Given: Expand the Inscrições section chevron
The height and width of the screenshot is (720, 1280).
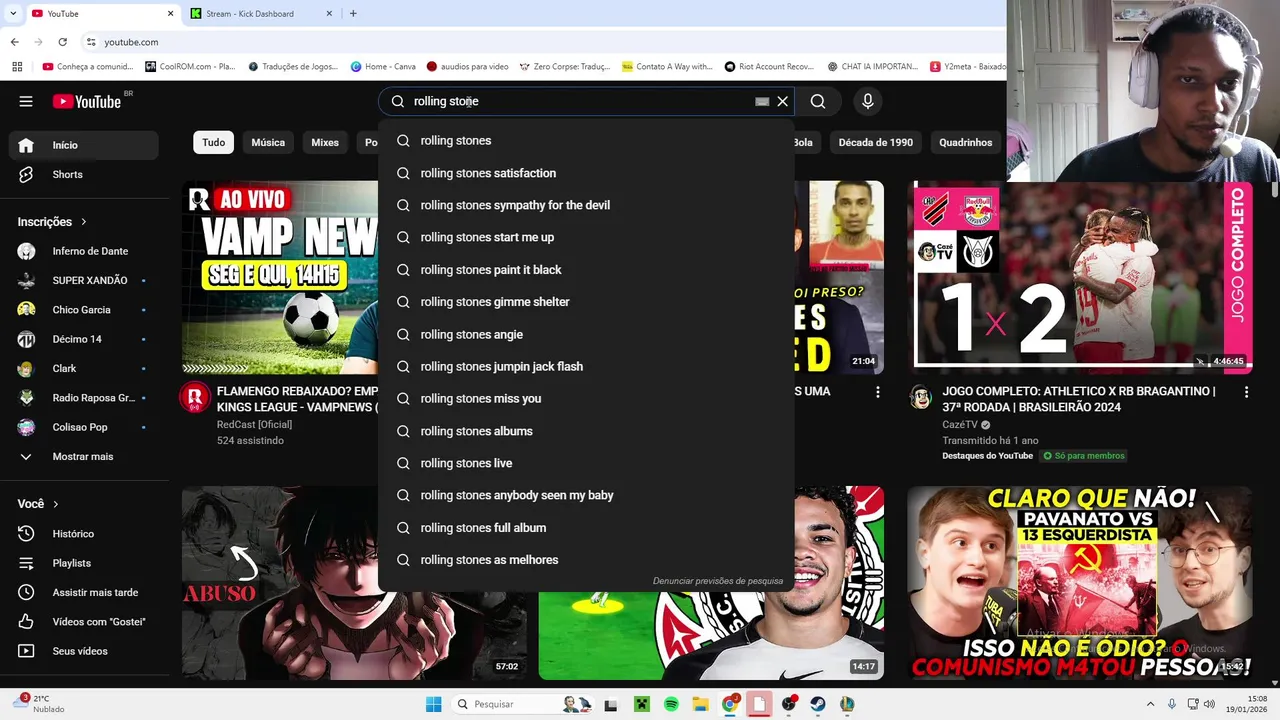Looking at the screenshot, I should (x=84, y=222).
